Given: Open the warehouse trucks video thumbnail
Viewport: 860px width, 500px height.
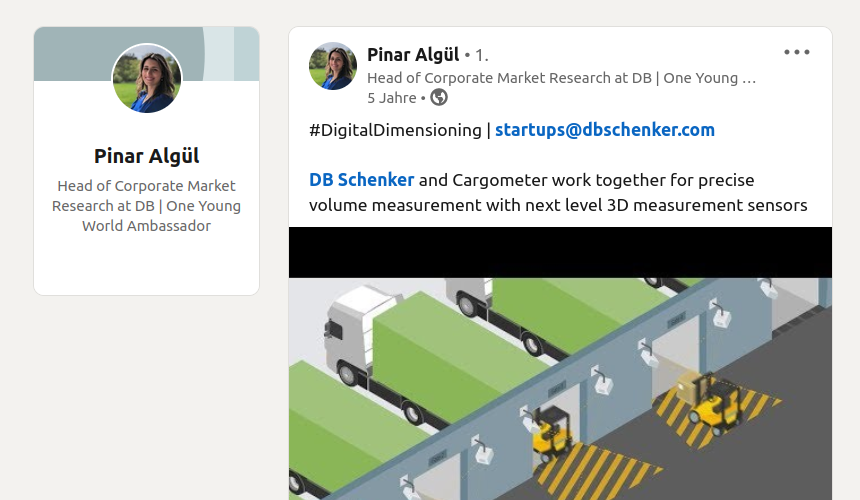Looking at the screenshot, I should pos(560,390).
